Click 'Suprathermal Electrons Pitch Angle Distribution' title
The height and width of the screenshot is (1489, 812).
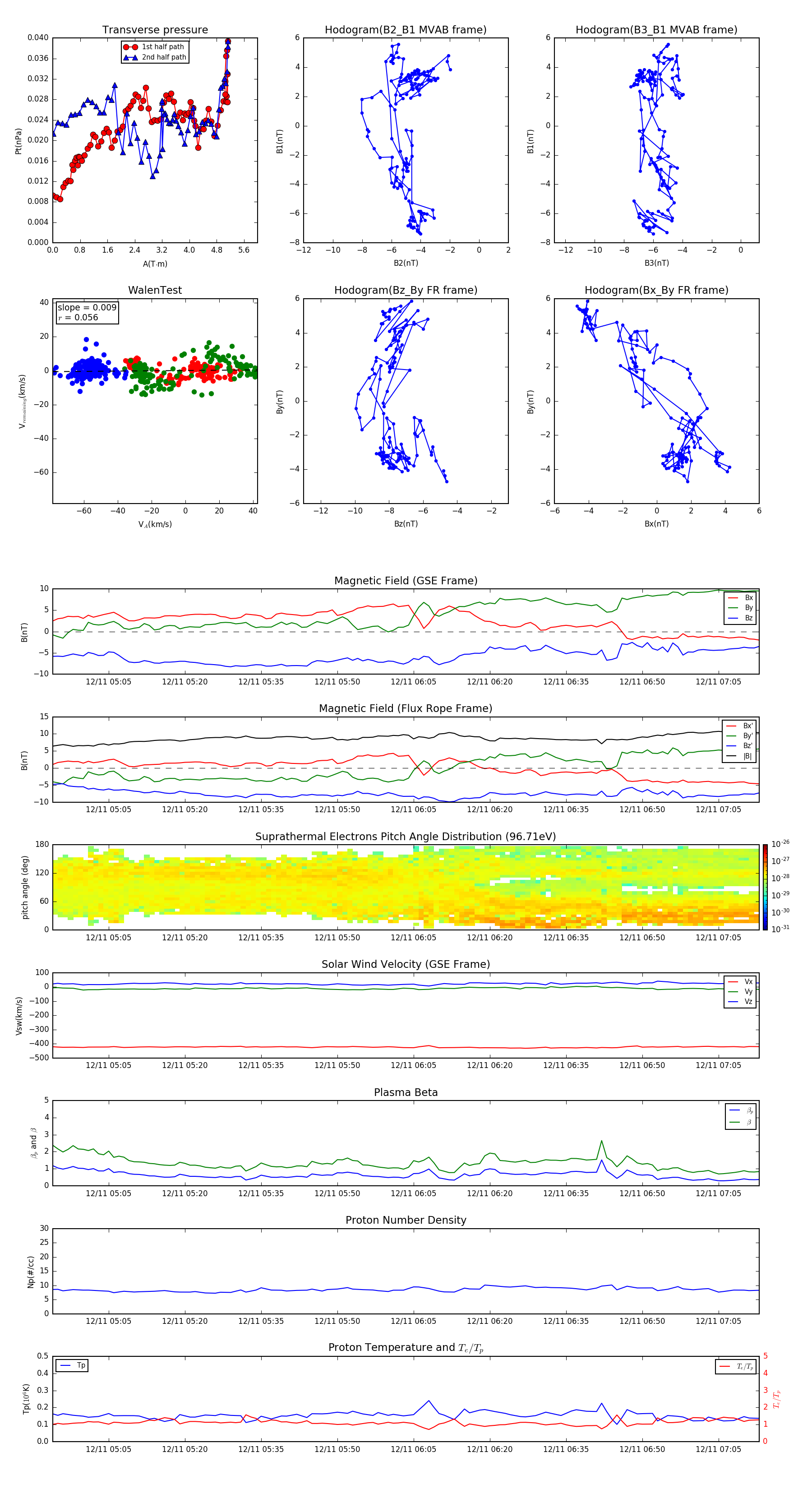click(406, 837)
